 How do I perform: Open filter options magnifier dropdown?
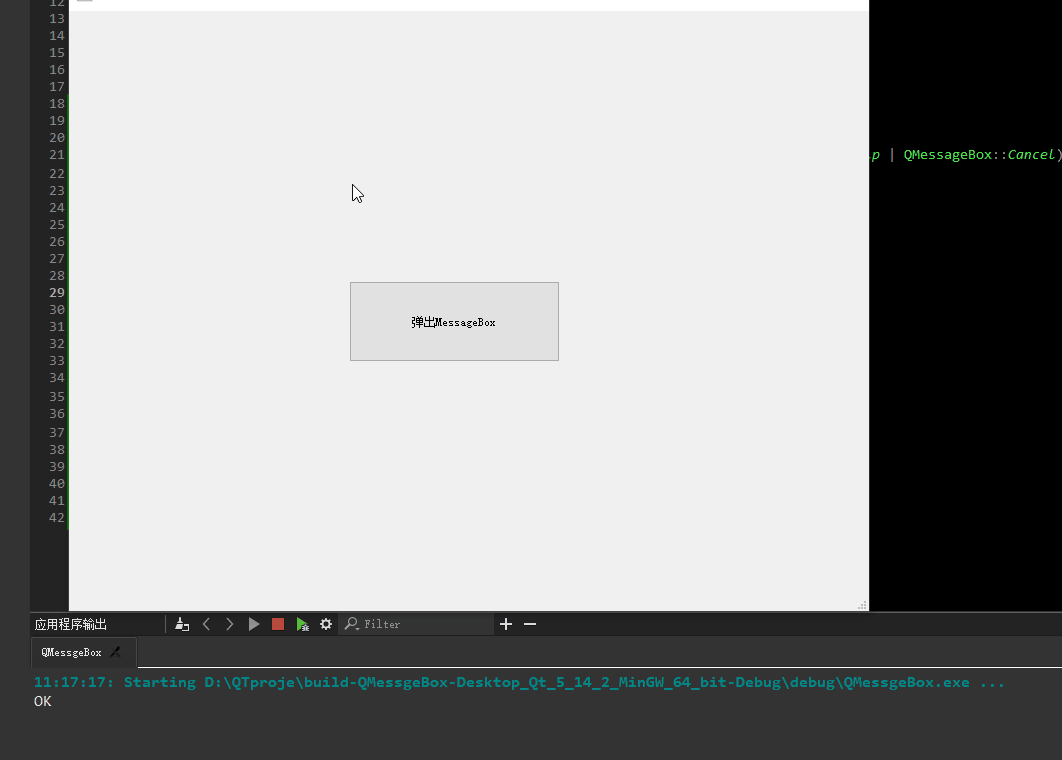point(352,624)
